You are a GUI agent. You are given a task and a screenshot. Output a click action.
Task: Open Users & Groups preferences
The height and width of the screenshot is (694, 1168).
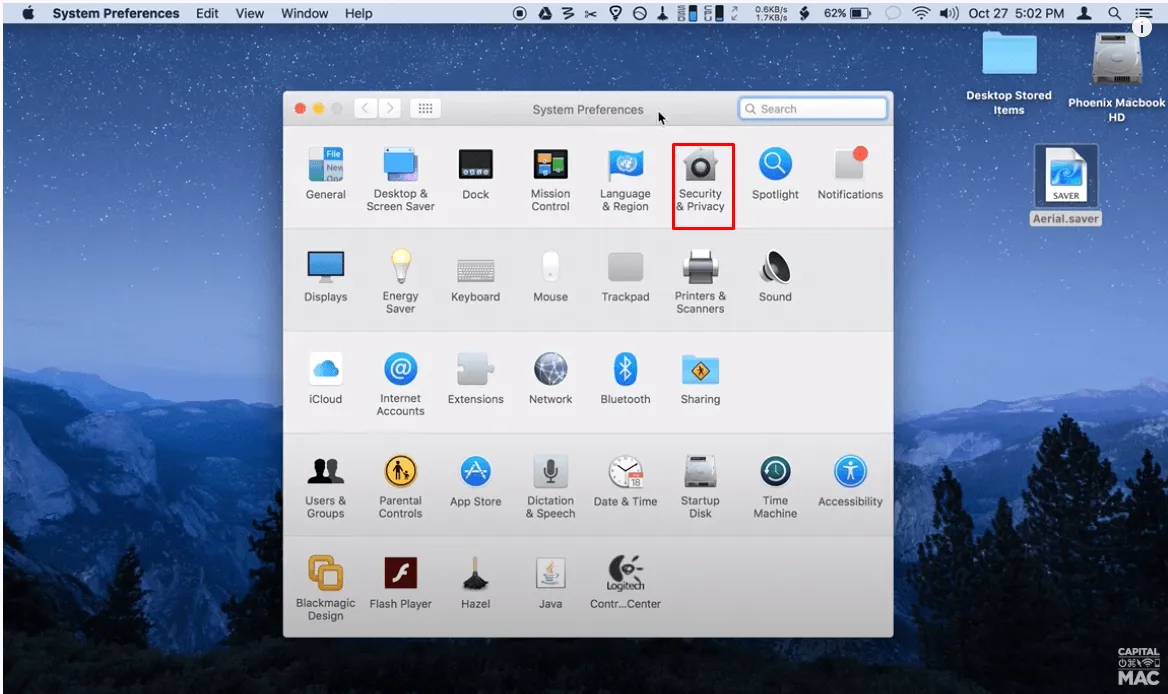point(326,486)
